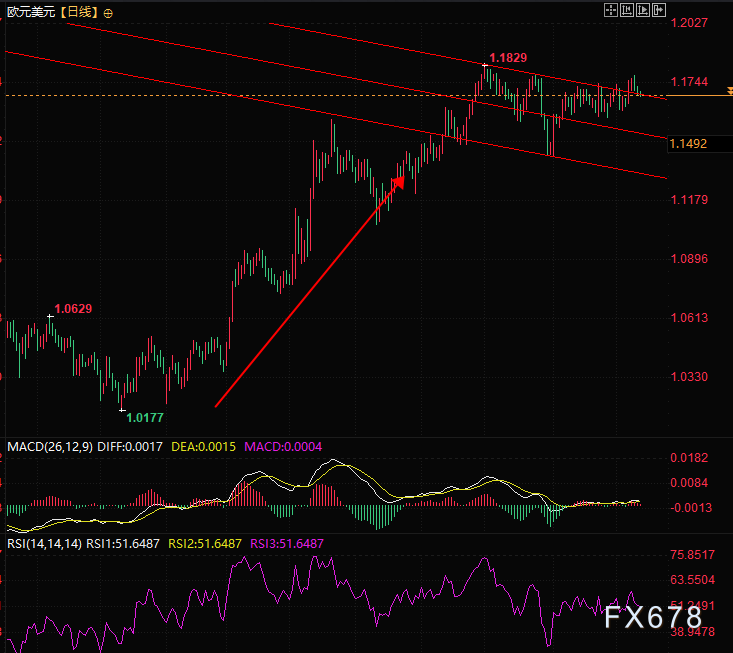Open the RSI(14,14,14) indicator parameters label

tap(43, 543)
